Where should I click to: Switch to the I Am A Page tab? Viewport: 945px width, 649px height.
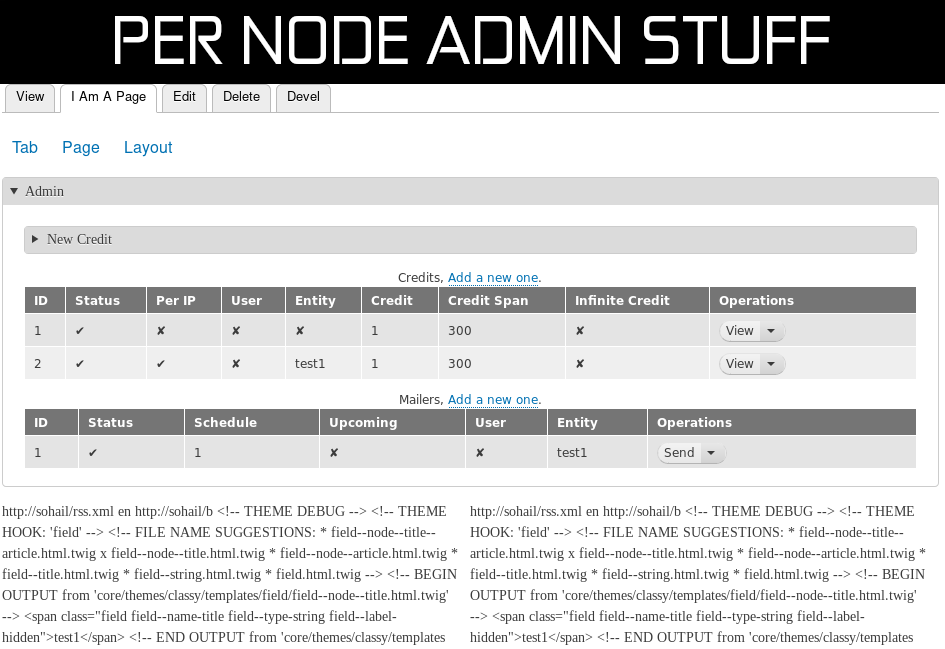pyautogui.click(x=108, y=97)
